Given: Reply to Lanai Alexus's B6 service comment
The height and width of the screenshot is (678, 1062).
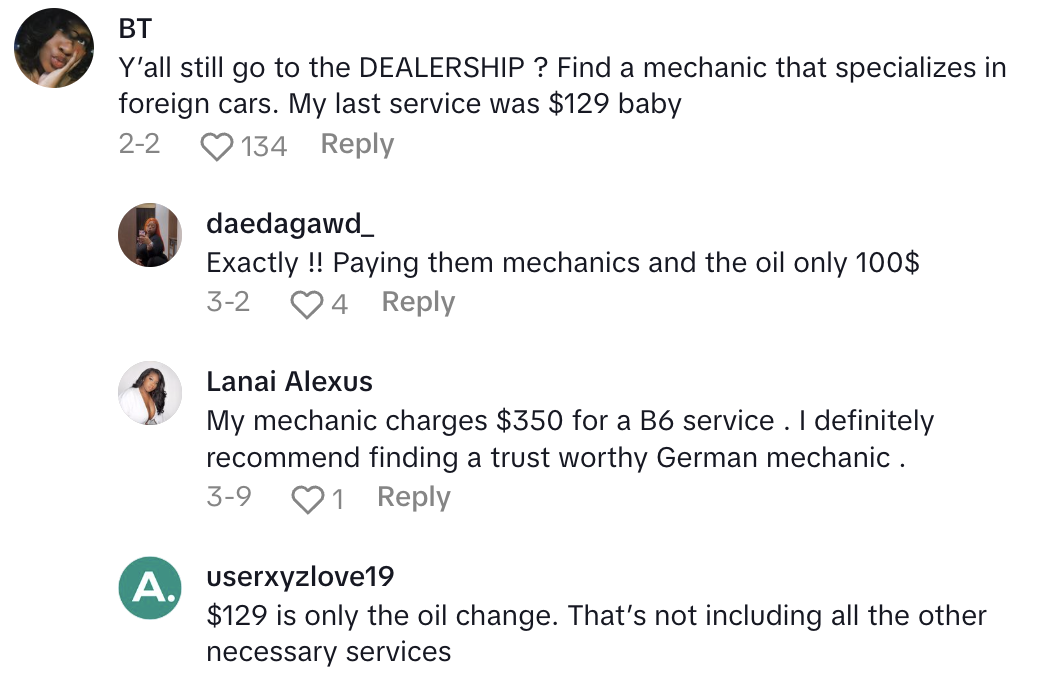Looking at the screenshot, I should (413, 497).
